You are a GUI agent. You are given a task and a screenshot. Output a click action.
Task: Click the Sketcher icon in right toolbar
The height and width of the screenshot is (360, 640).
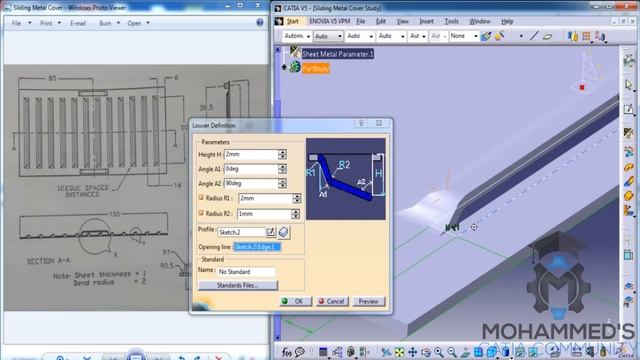[x=629, y=109]
